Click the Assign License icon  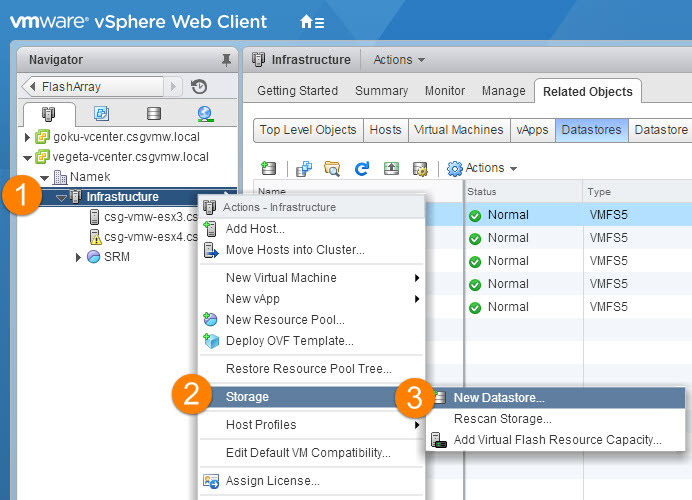[211, 481]
